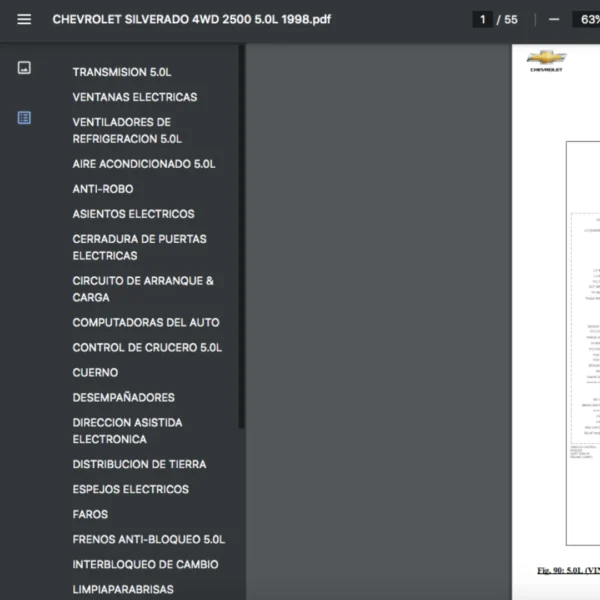Click the outline panel scrollbar
The image size is (600, 600).
click(241, 236)
